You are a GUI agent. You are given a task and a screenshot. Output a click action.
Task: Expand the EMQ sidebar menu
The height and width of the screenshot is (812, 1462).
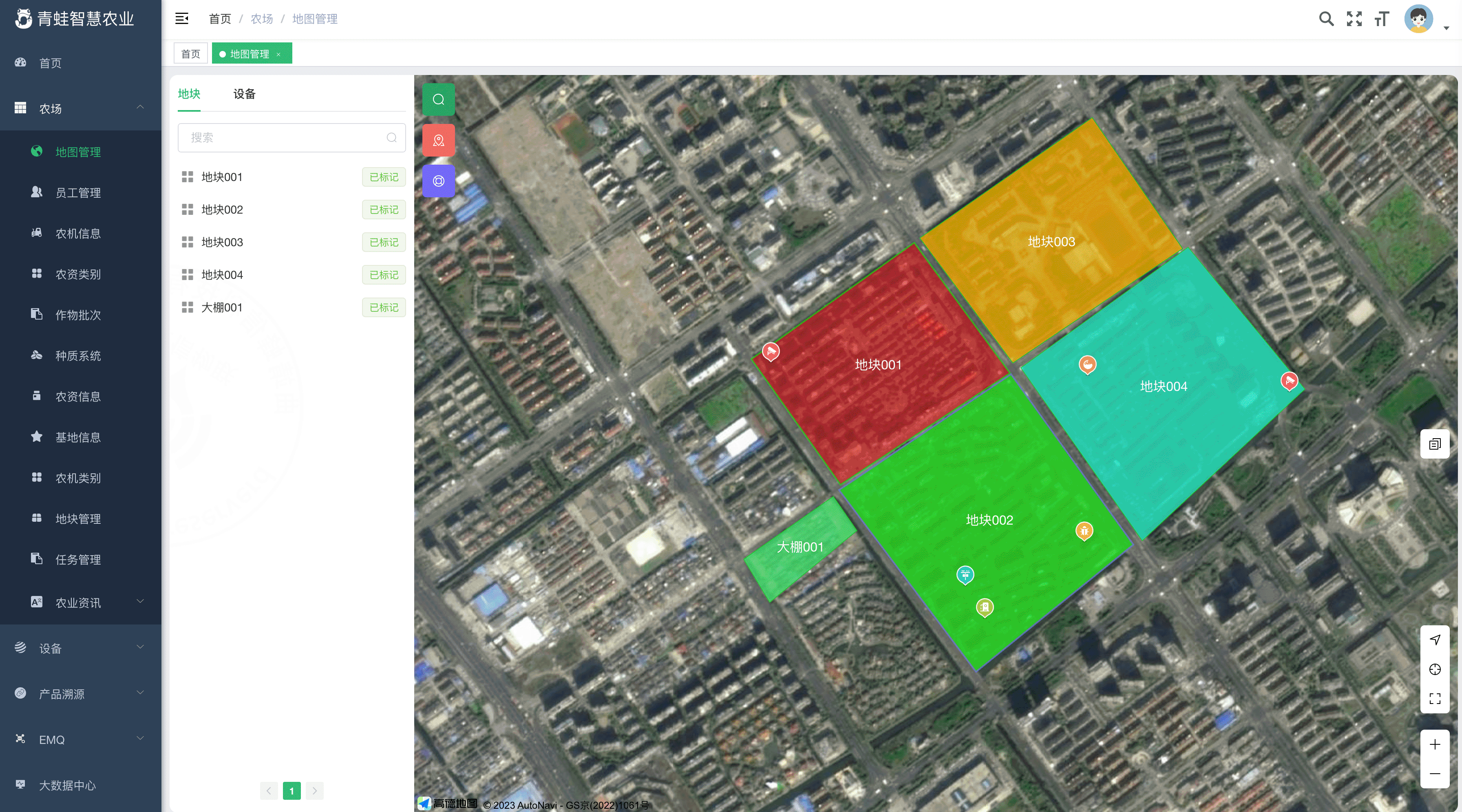click(x=81, y=739)
